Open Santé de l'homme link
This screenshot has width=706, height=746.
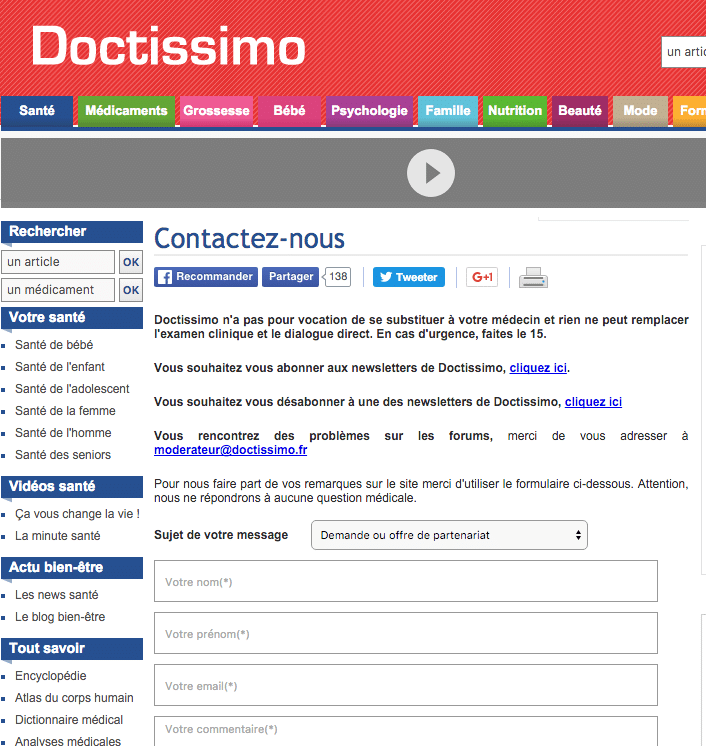coord(63,432)
